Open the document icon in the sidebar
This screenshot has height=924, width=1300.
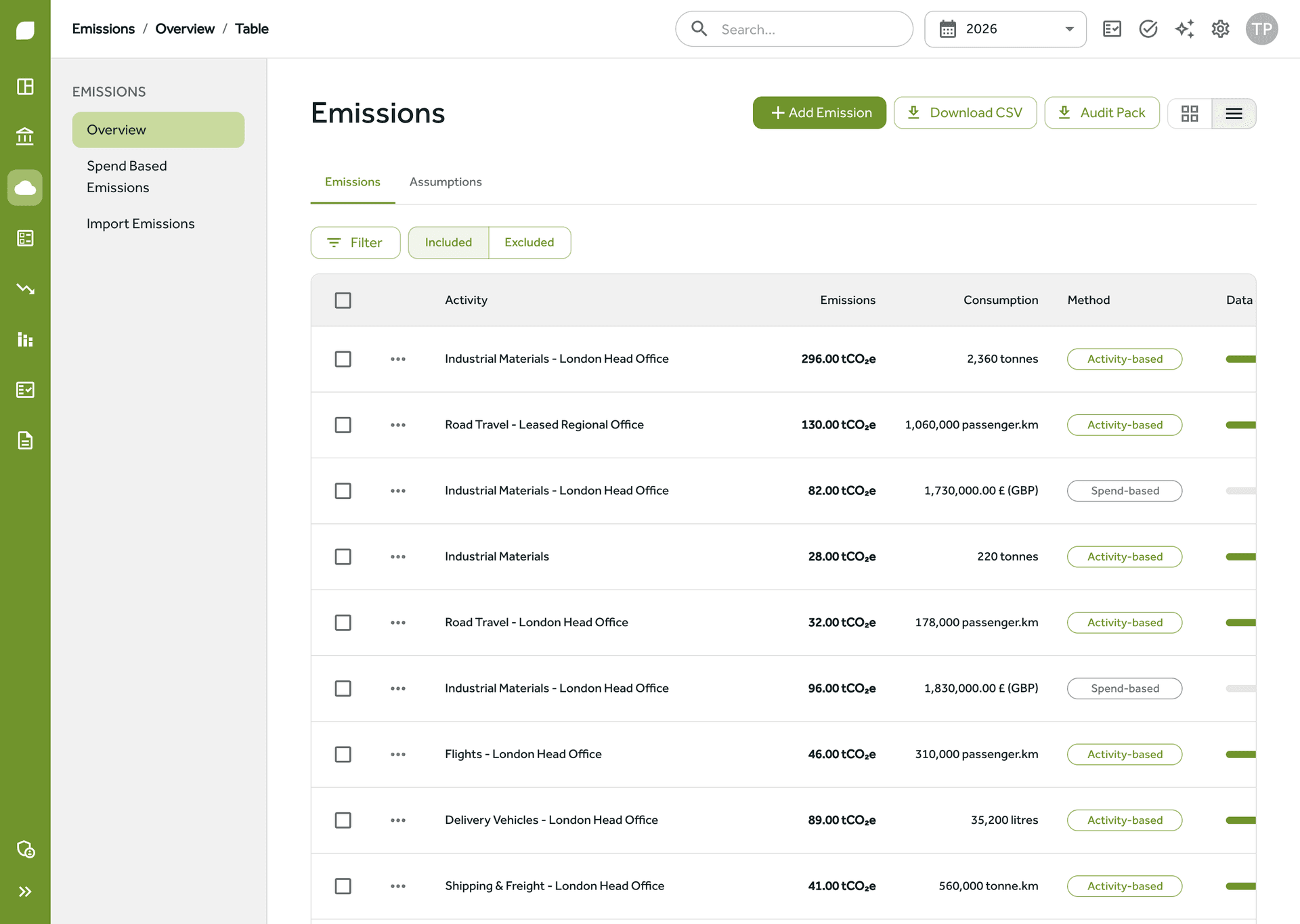pyautogui.click(x=25, y=441)
